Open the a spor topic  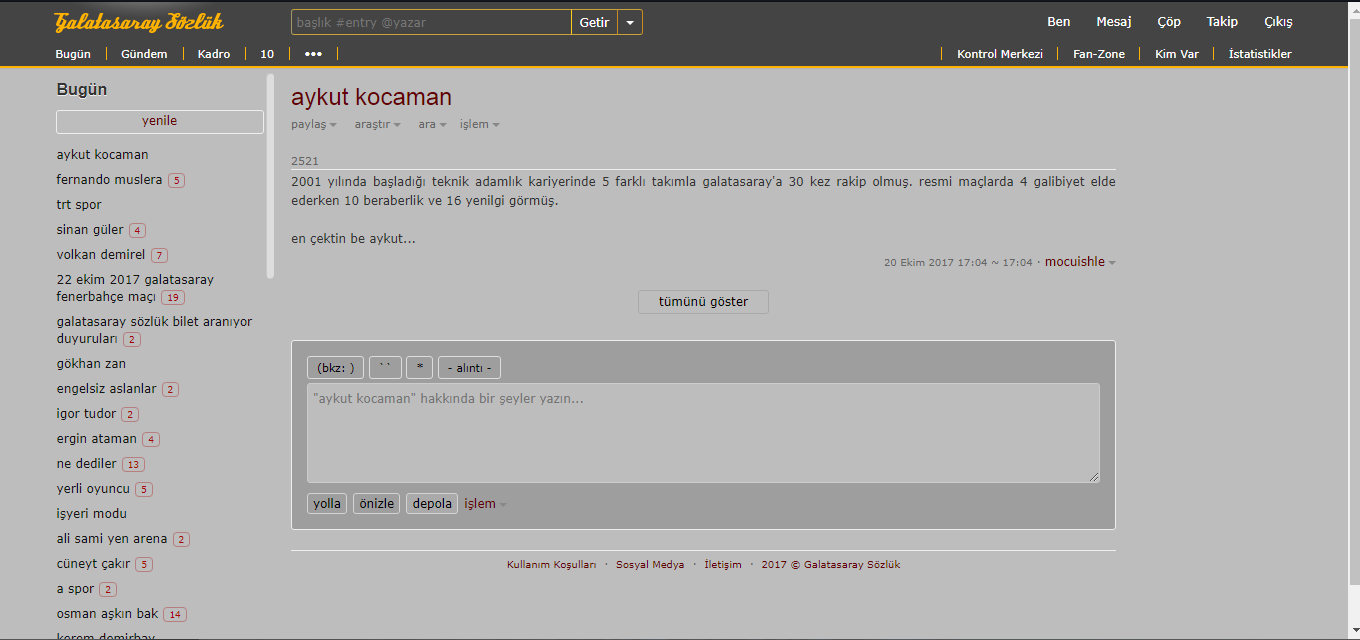[x=75, y=589]
